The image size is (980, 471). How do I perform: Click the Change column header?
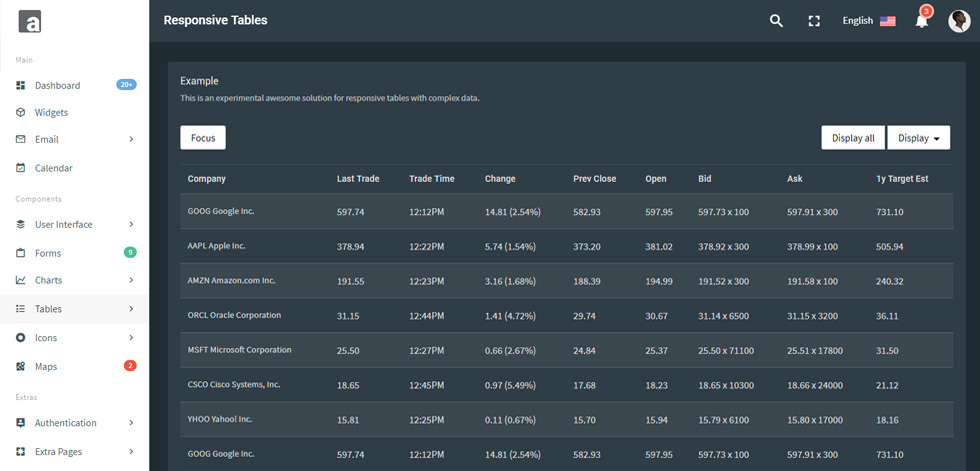pos(500,179)
